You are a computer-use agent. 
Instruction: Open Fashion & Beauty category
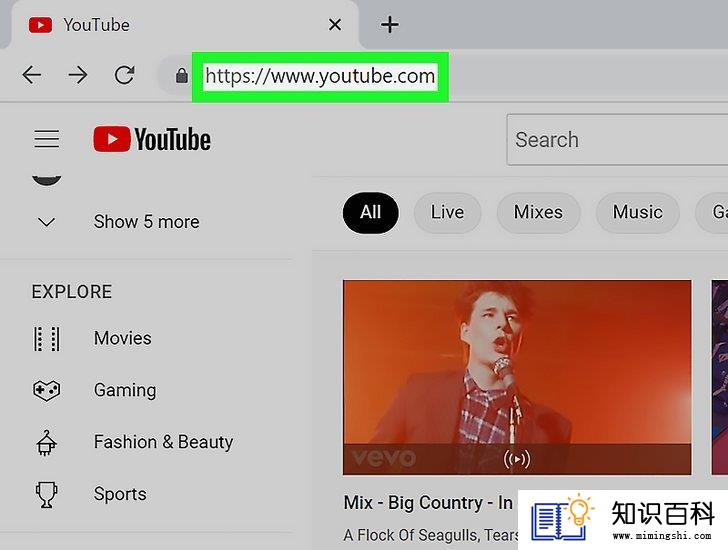click(x=163, y=442)
